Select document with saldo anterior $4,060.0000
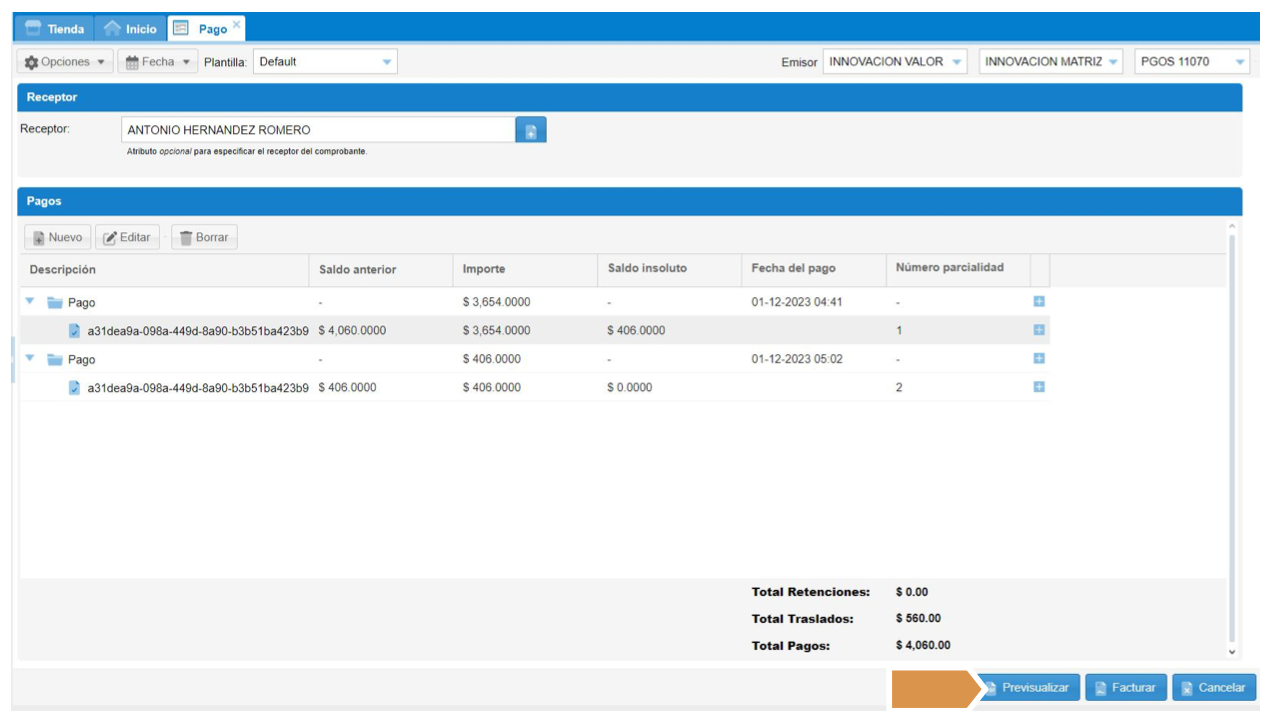Image resolution: width=1278 pixels, height=720 pixels. tap(197, 331)
